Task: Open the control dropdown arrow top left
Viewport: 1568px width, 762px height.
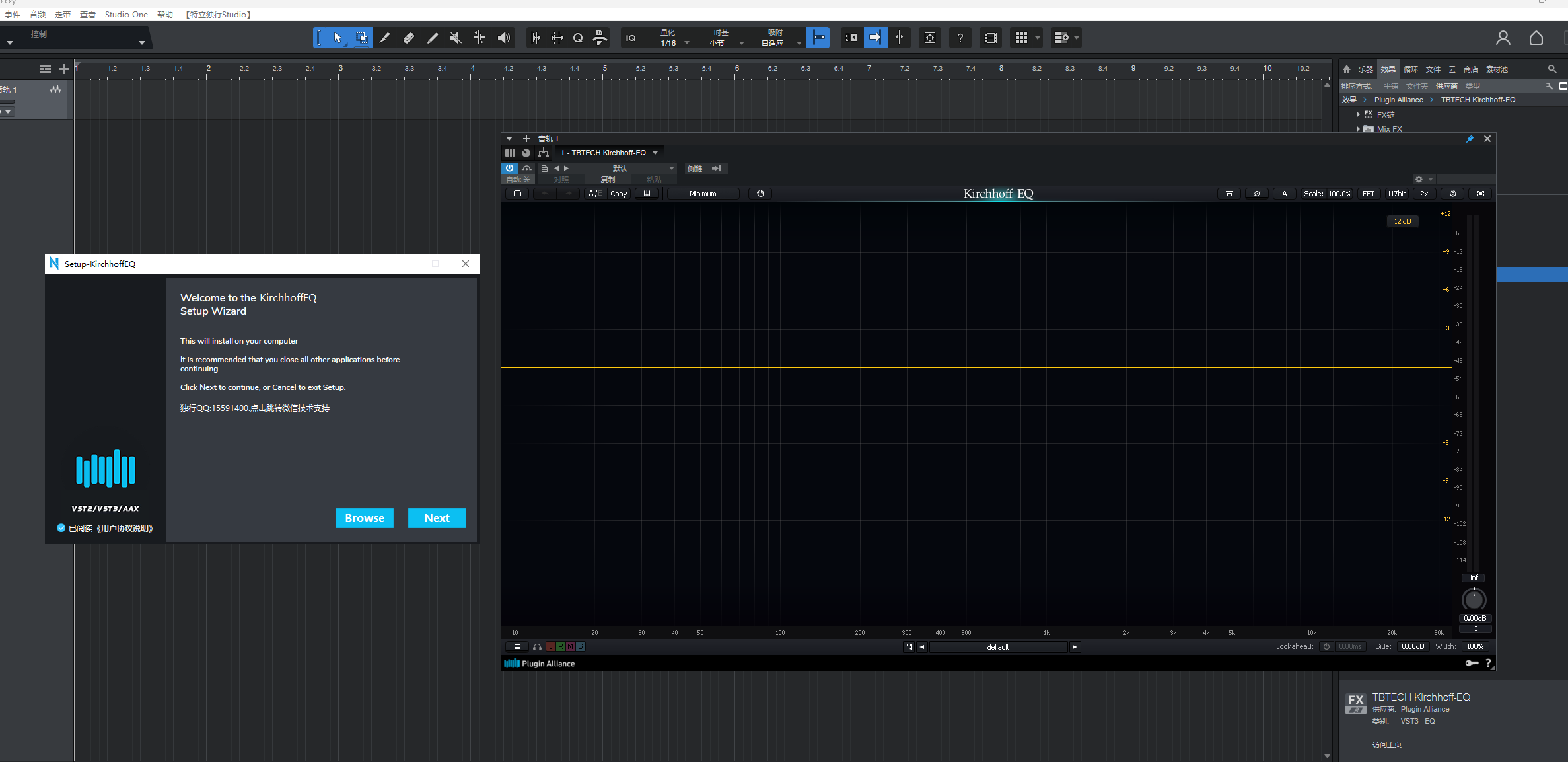Action: tap(142, 43)
